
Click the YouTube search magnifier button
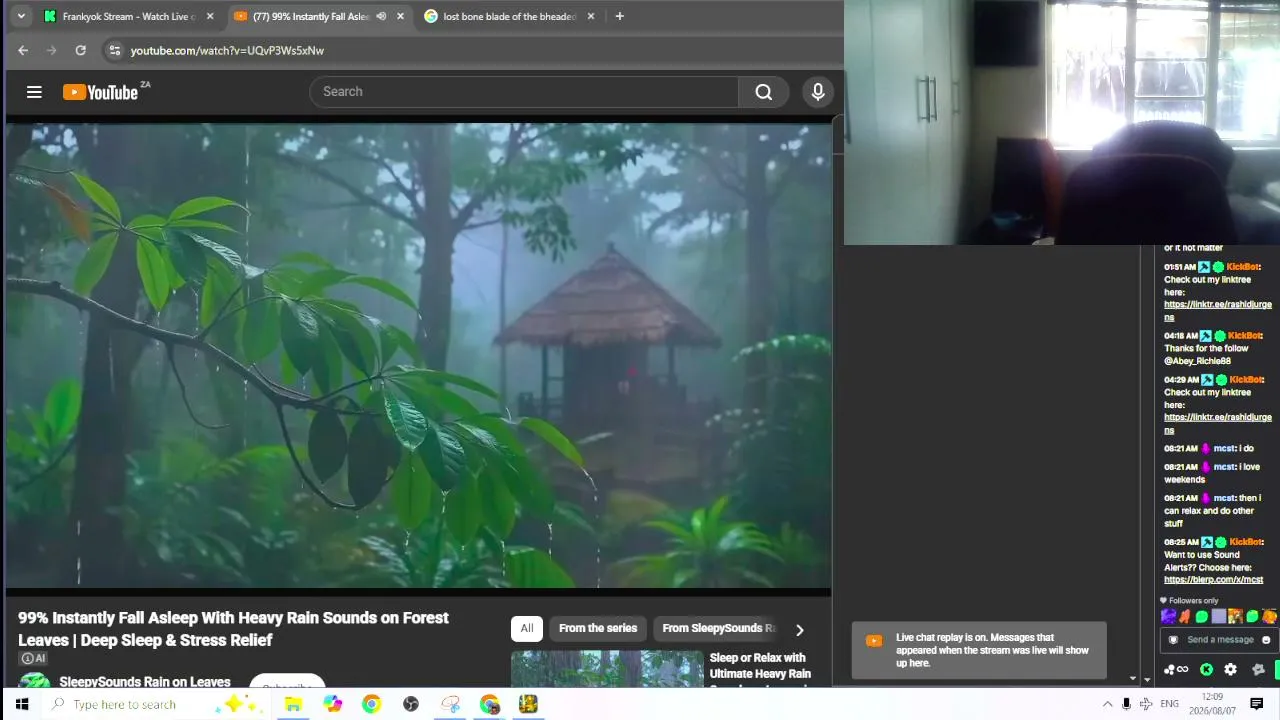click(764, 92)
